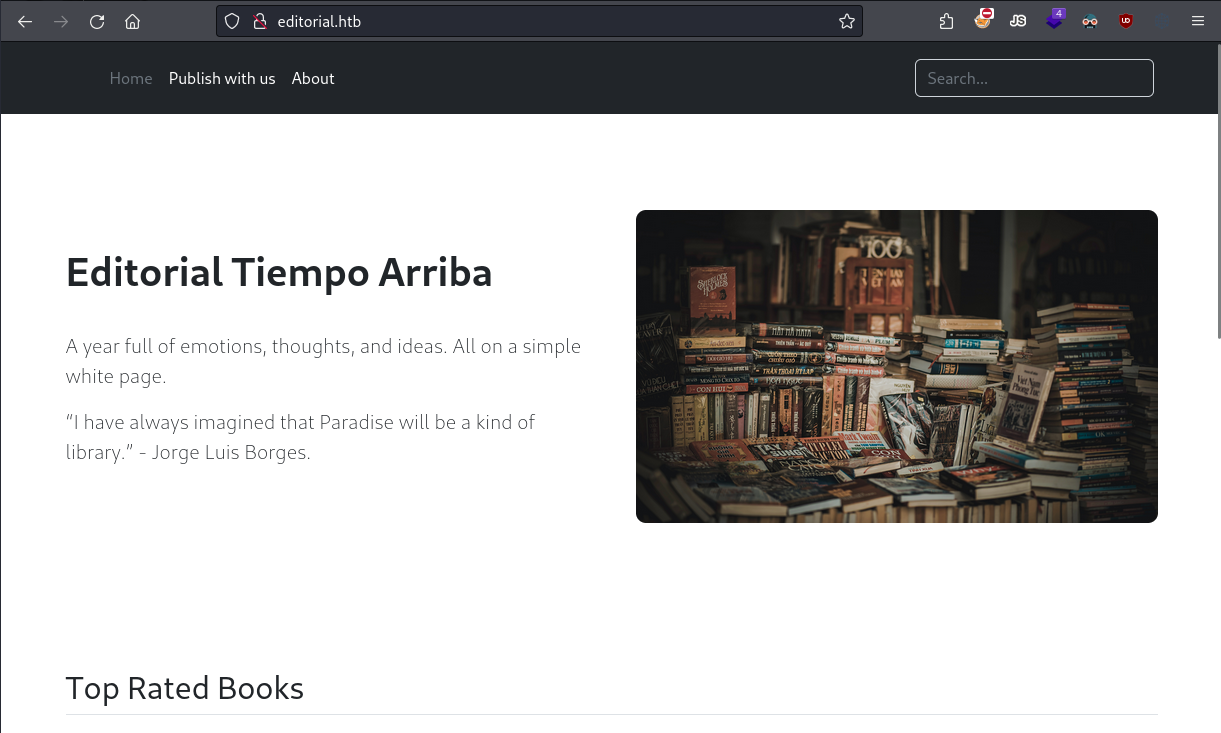
Task: Click the bookstore hero image
Action: point(897,366)
